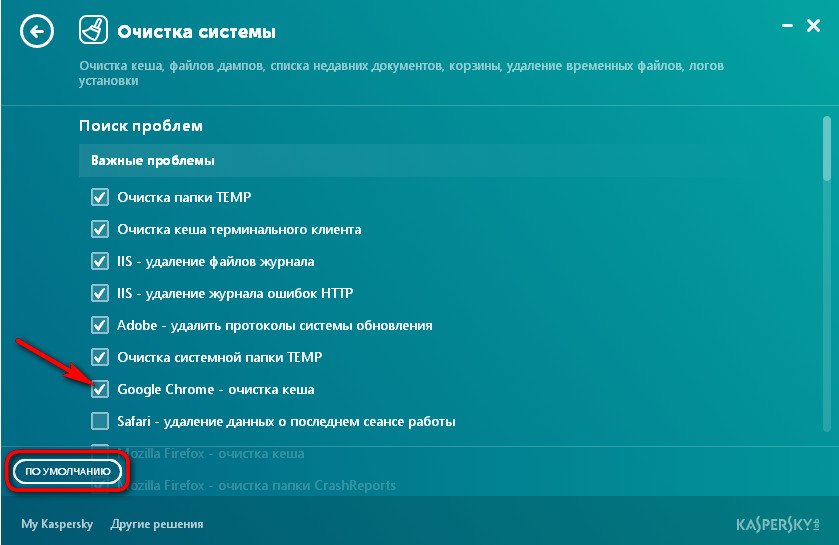The height and width of the screenshot is (545, 839).
Task: Uncheck 'IIS - удаление журнала ошибок HTTP'
Action: (x=100, y=294)
